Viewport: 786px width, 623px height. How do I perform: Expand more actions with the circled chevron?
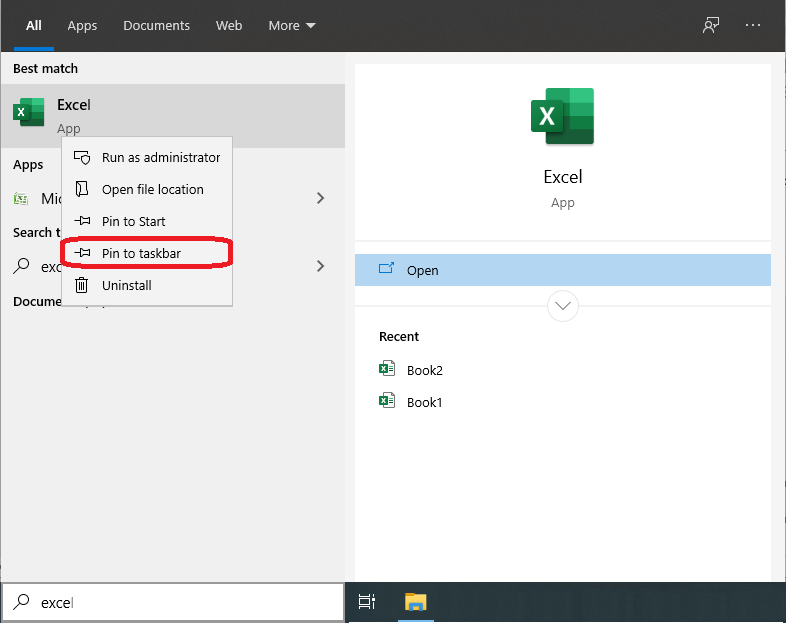pyautogui.click(x=562, y=306)
